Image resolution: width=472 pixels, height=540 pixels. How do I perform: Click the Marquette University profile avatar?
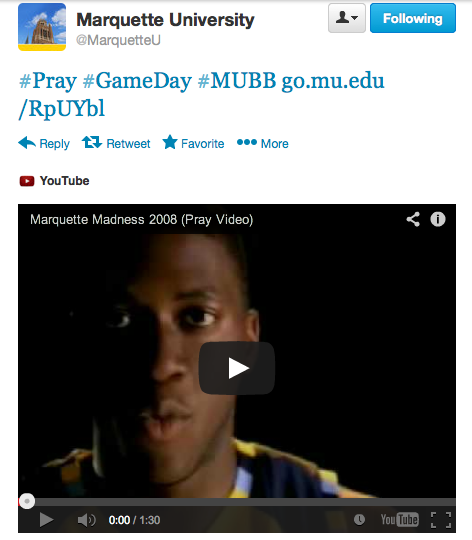pyautogui.click(x=42, y=27)
